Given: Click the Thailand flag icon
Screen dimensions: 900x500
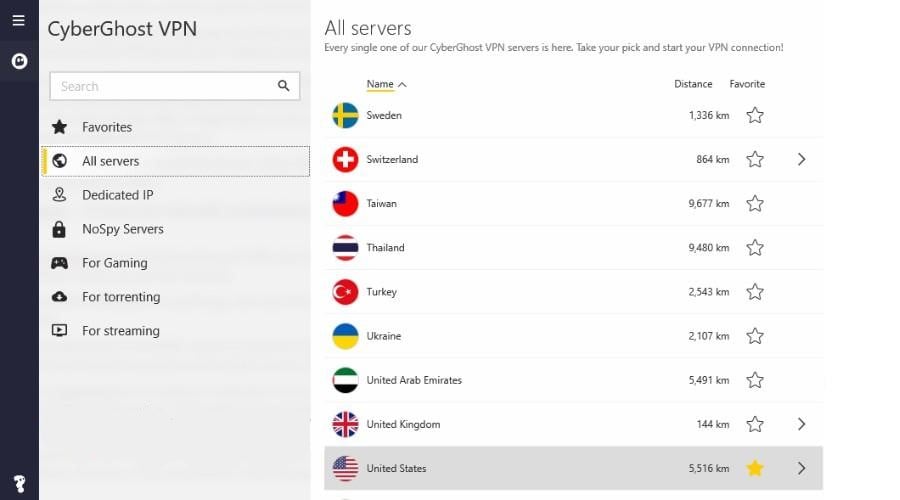Looking at the screenshot, I should pyautogui.click(x=345, y=248).
